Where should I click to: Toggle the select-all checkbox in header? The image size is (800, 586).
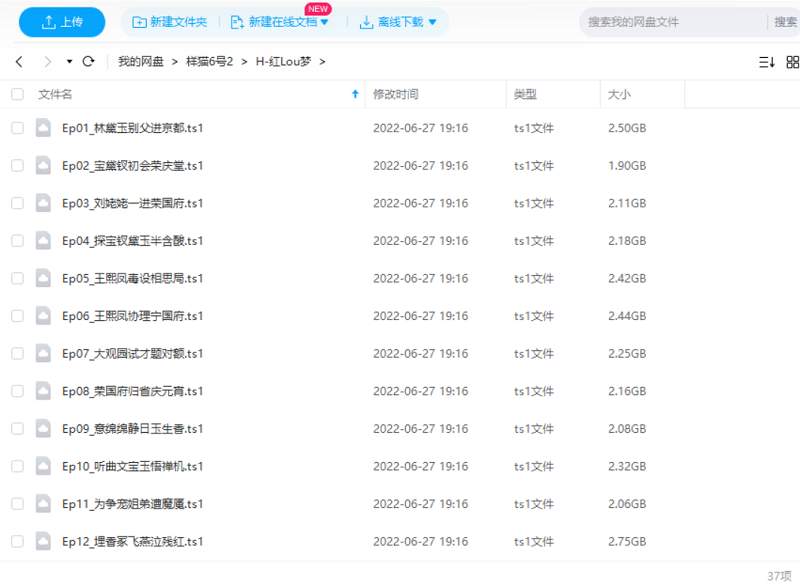pos(17,94)
